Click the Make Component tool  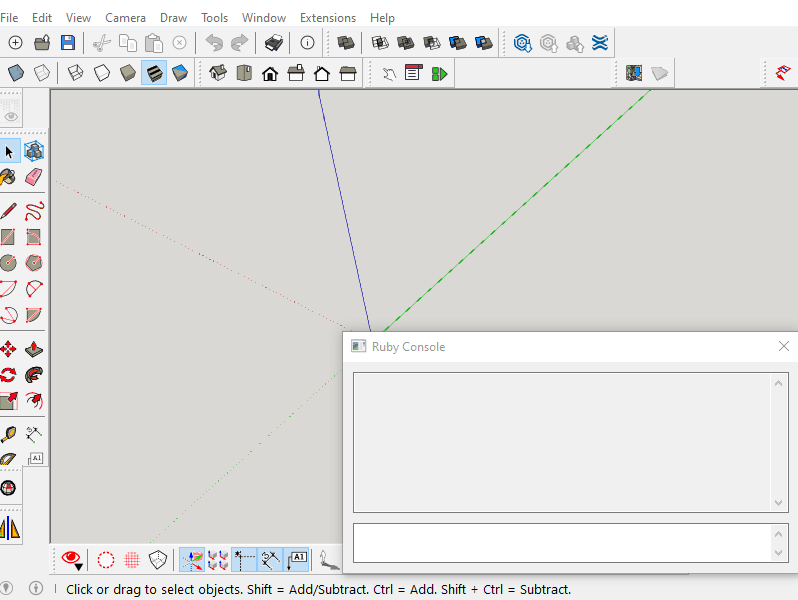pos(34,151)
